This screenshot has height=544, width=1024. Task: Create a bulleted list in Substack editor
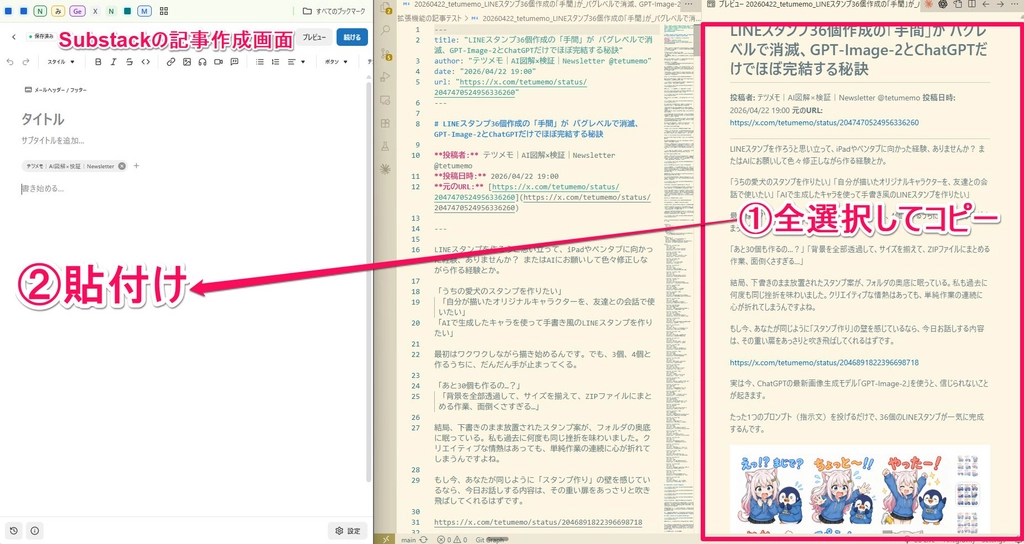coord(260,62)
